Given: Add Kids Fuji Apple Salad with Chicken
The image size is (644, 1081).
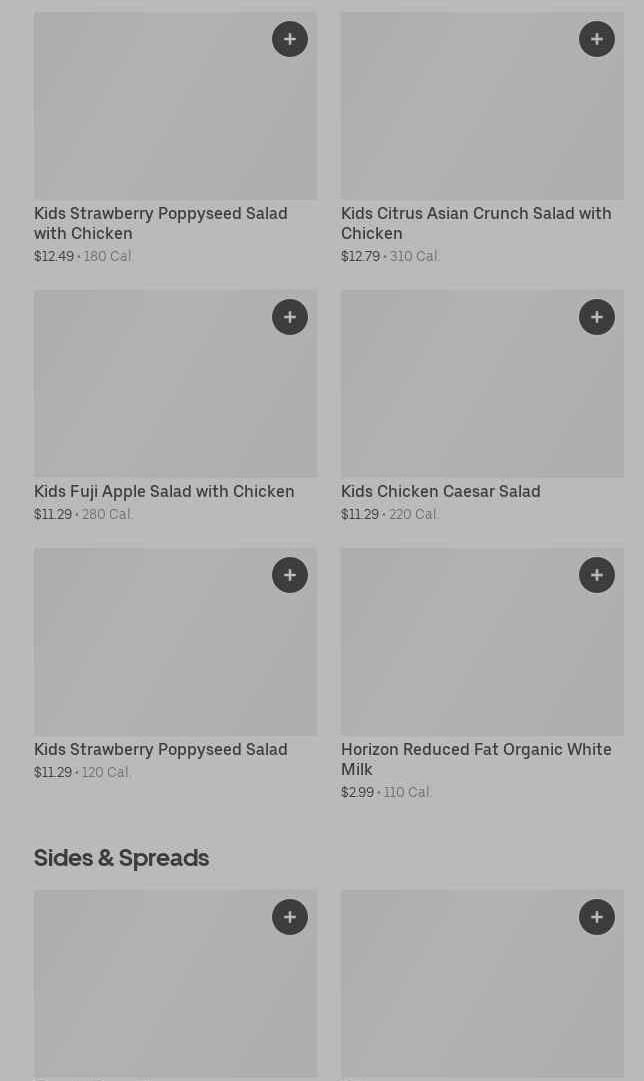Looking at the screenshot, I should pyautogui.click(x=290, y=317).
